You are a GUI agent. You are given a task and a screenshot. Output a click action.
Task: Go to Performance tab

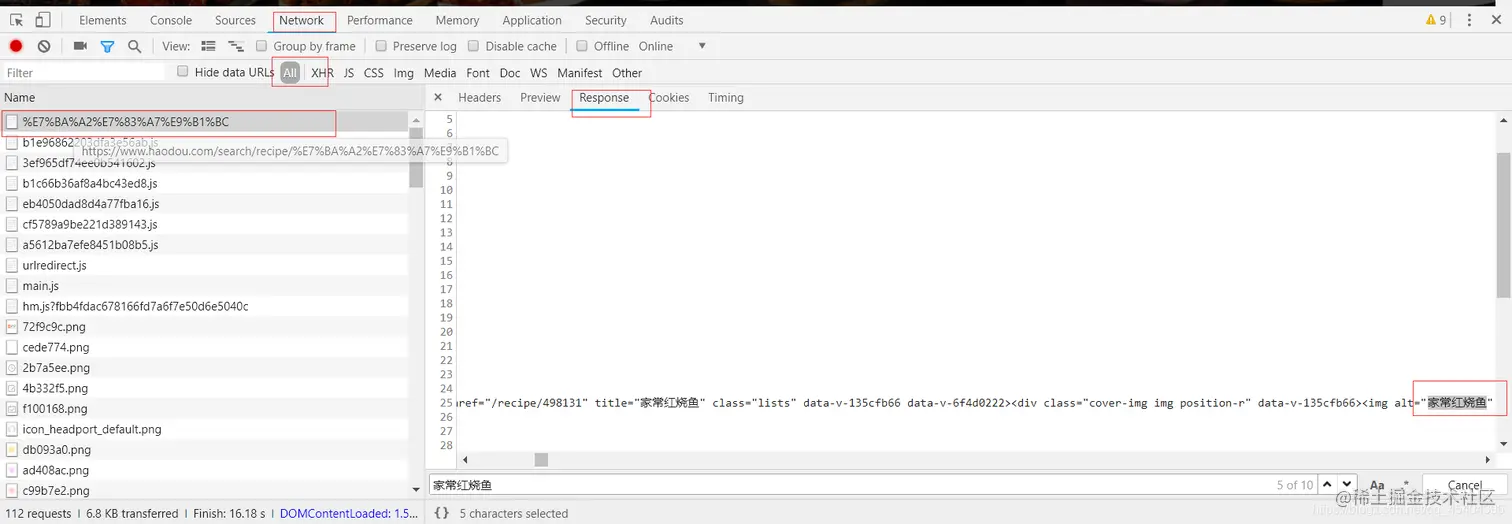[380, 20]
